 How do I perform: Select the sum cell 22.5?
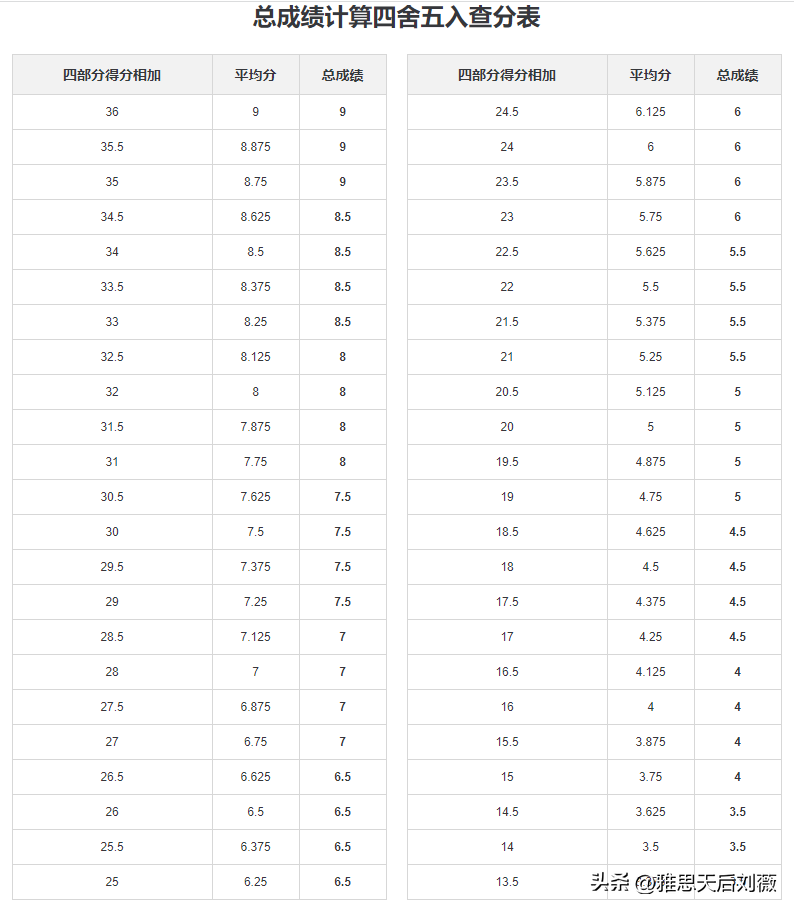coord(507,252)
